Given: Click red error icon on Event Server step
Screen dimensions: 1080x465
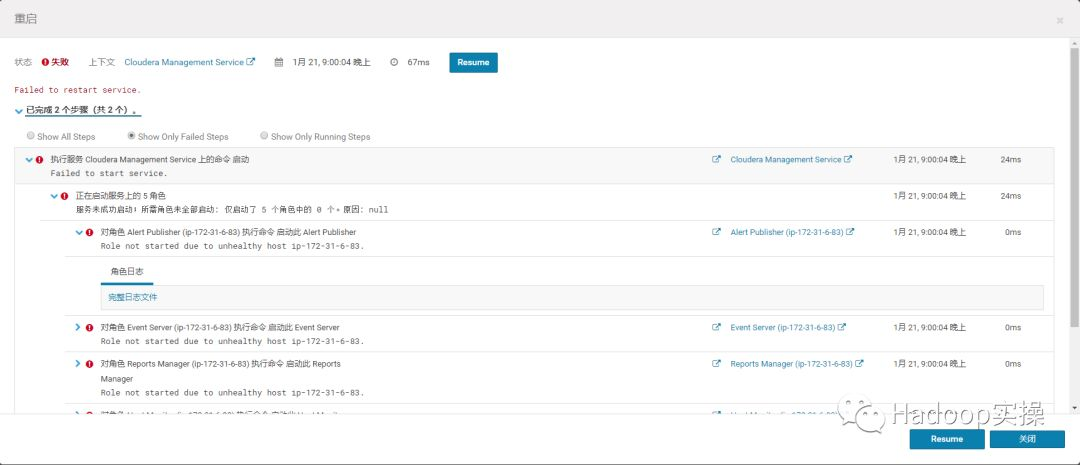Looking at the screenshot, I should (90, 327).
